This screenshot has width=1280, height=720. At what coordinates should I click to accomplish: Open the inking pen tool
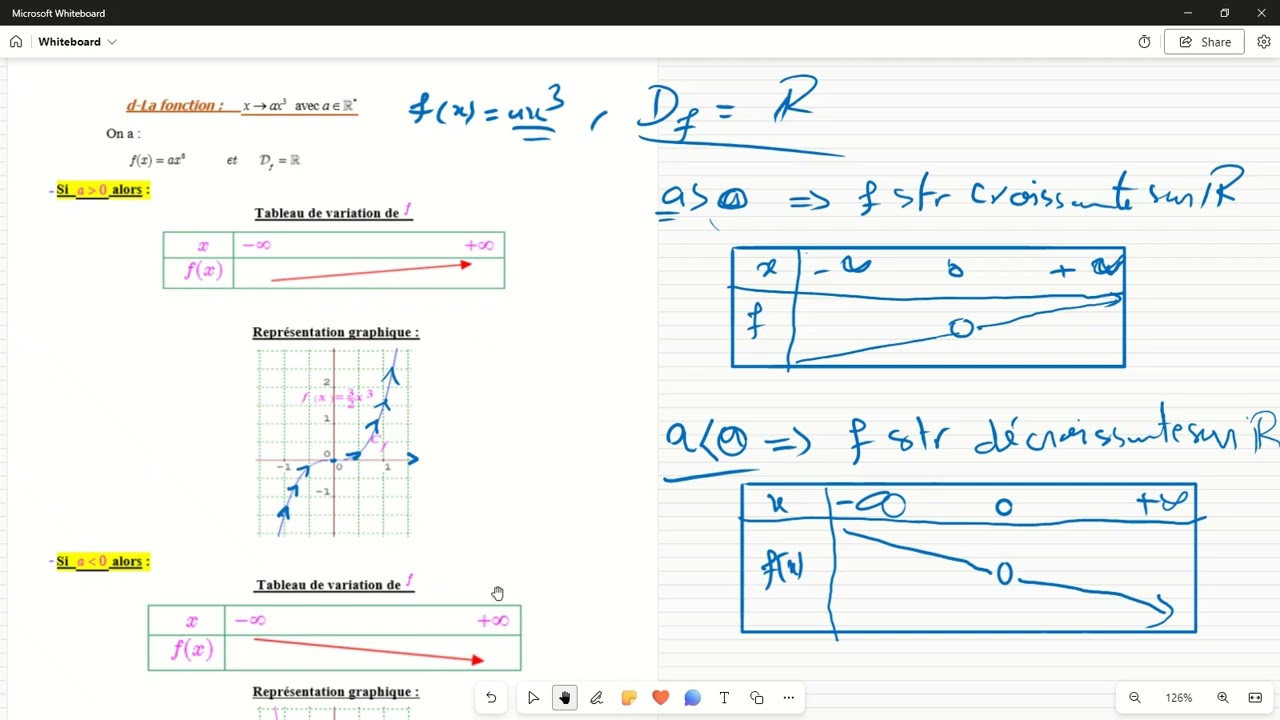[597, 698]
